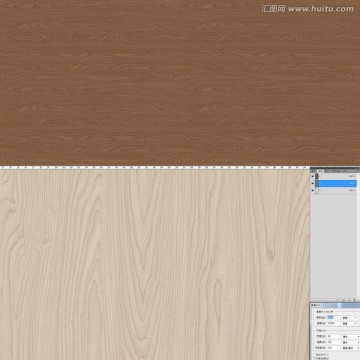The image size is (360, 360).
Task: Click the delete icon at panel bottom
Action: [354, 300]
